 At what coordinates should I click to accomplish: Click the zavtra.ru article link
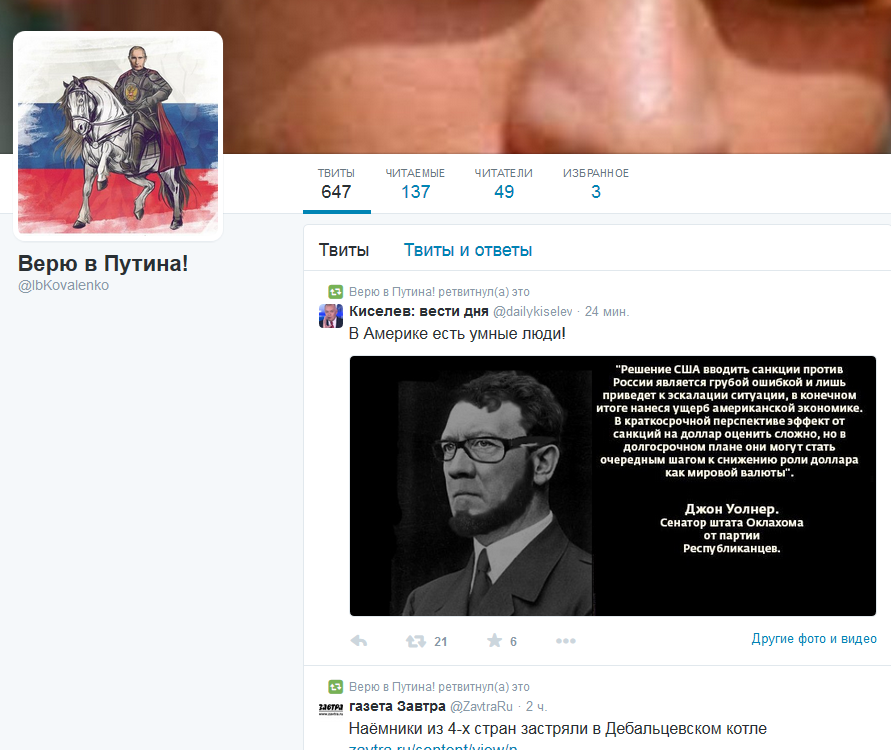[x=433, y=746]
